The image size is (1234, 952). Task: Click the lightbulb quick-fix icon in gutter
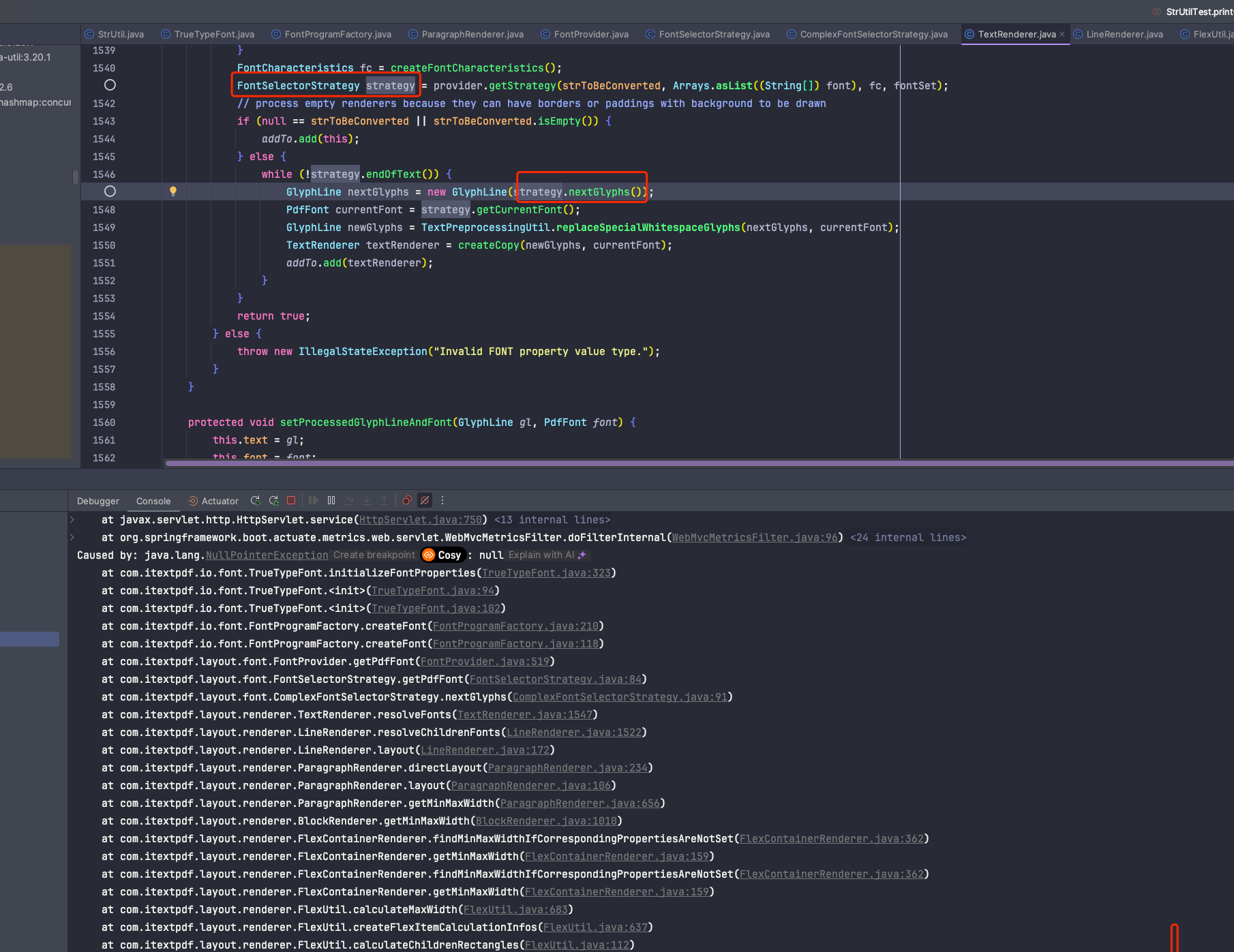point(173,191)
